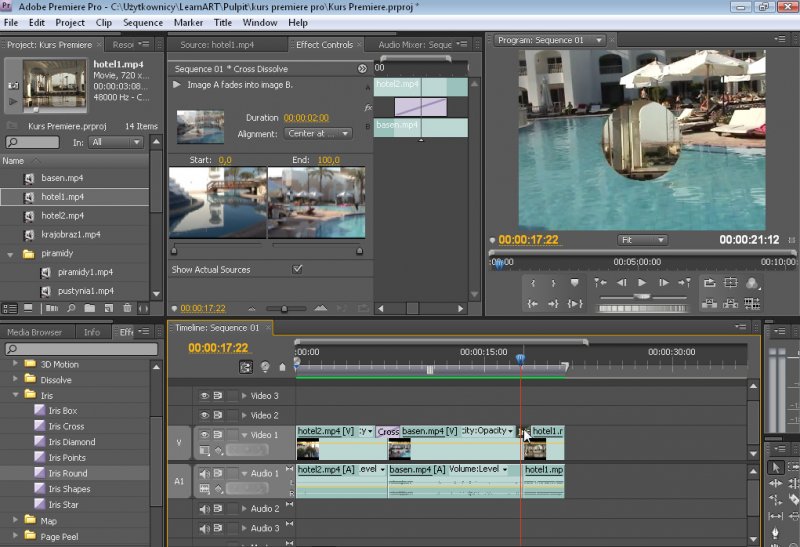The image size is (800, 547).
Task: Click the trash icon in Project panel
Action: [x=126, y=308]
